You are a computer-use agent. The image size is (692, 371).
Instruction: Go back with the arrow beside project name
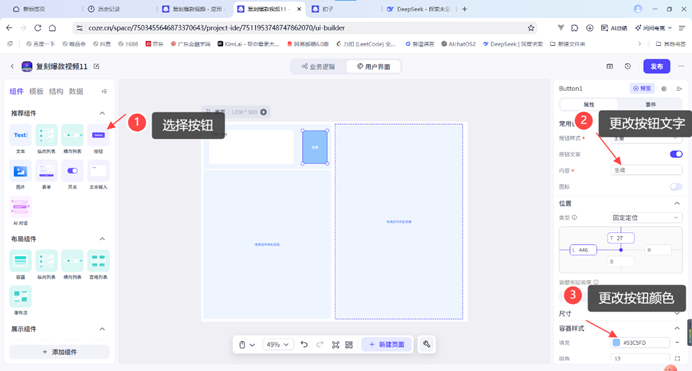12,66
